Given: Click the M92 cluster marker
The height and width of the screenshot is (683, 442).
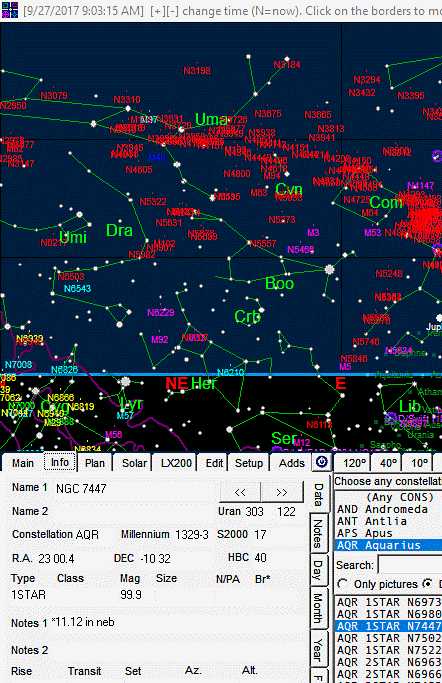Looking at the screenshot, I should [159, 340].
